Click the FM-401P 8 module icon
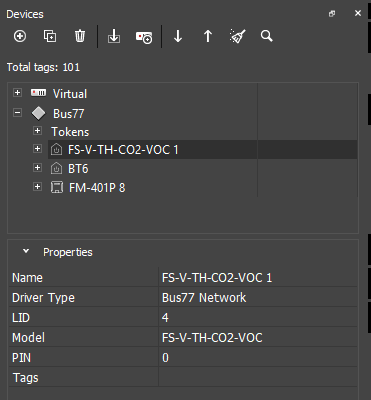This screenshot has height=400, width=371. pos(57,187)
